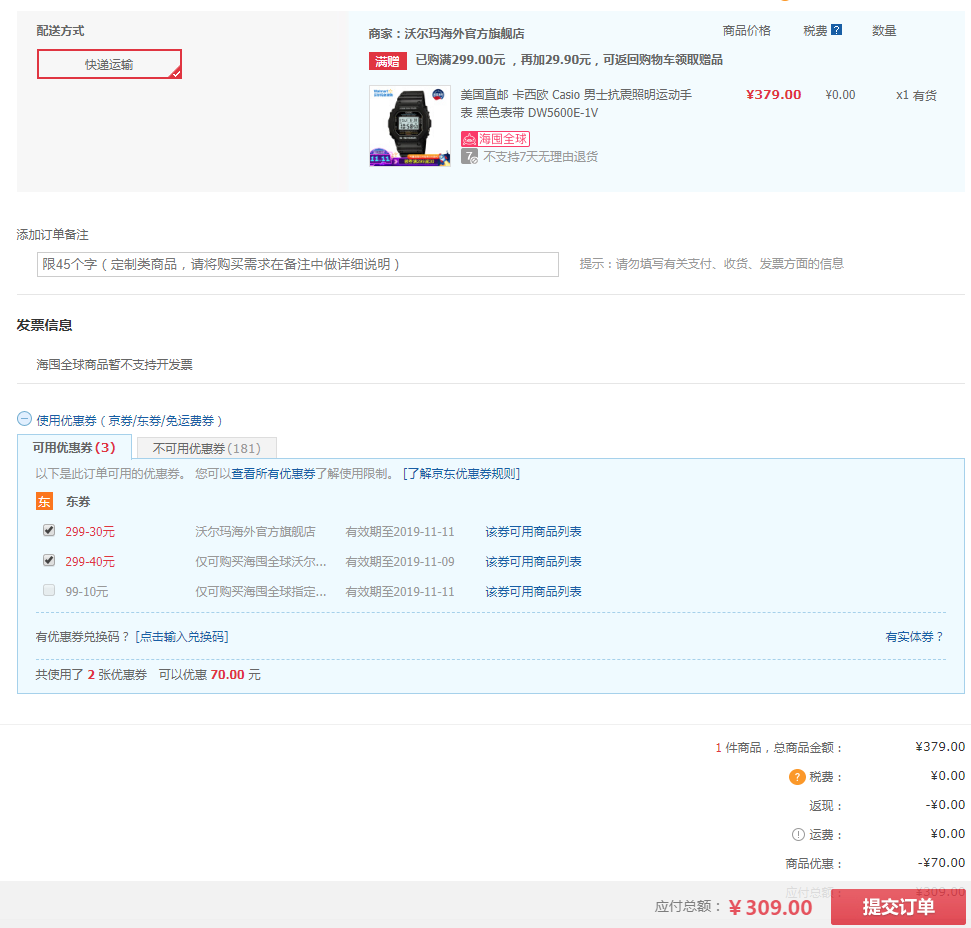This screenshot has width=971, height=928.
Task: Click the ¥309.00 total payable amount
Action: point(770,908)
